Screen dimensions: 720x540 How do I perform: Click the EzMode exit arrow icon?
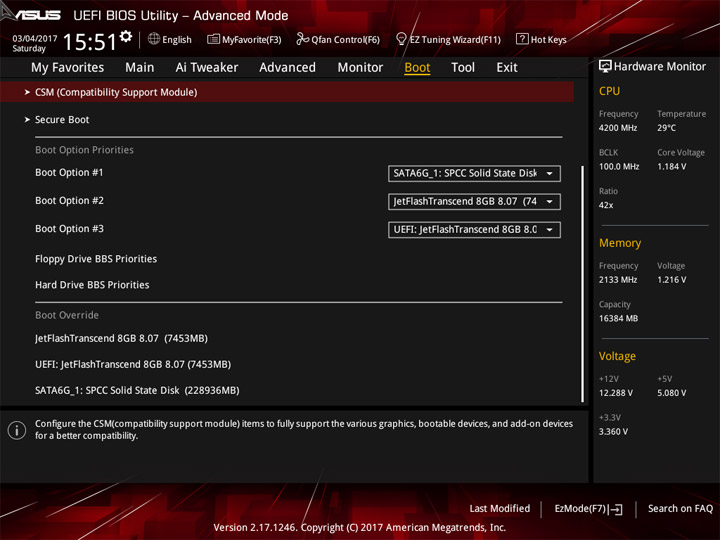point(616,509)
